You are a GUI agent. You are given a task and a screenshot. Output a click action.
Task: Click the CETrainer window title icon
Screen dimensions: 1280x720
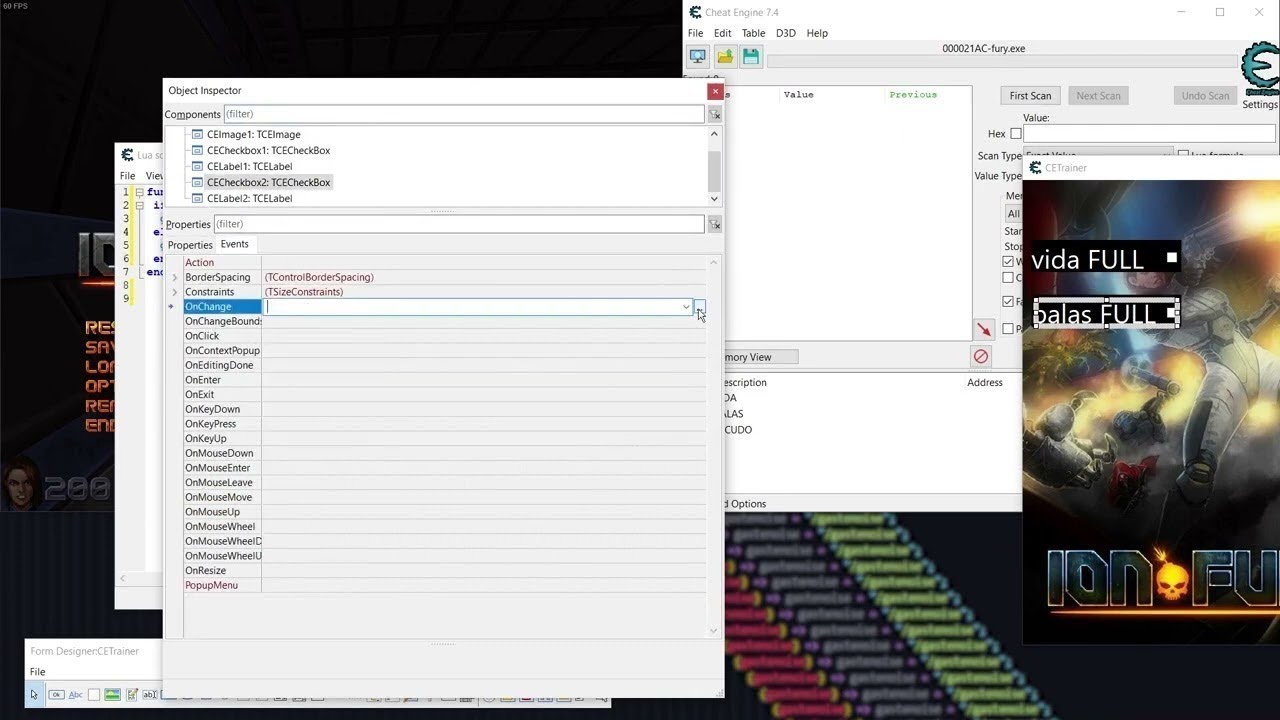coord(1035,168)
